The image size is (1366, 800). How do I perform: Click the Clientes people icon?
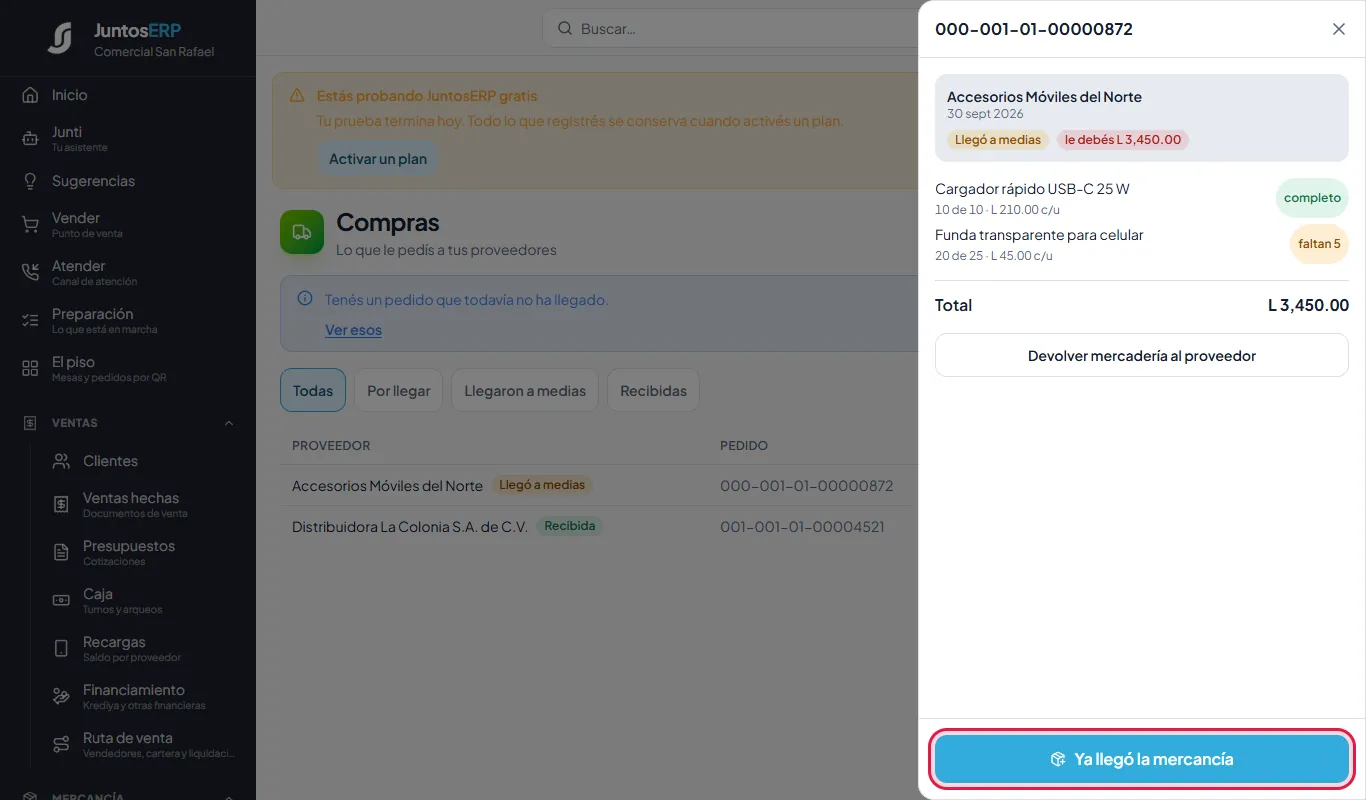(x=61, y=461)
